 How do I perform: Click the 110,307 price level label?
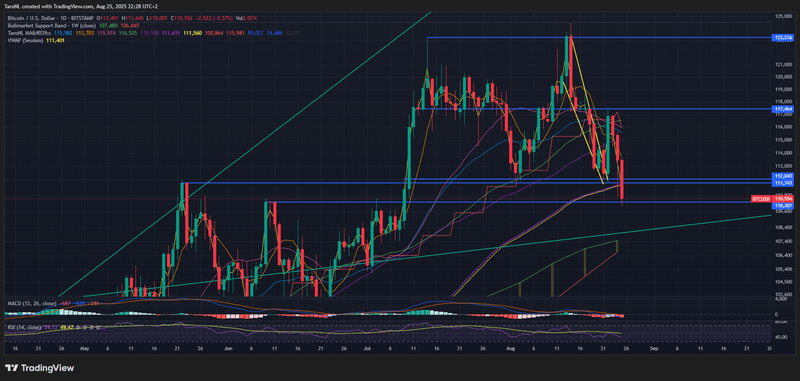coord(783,205)
